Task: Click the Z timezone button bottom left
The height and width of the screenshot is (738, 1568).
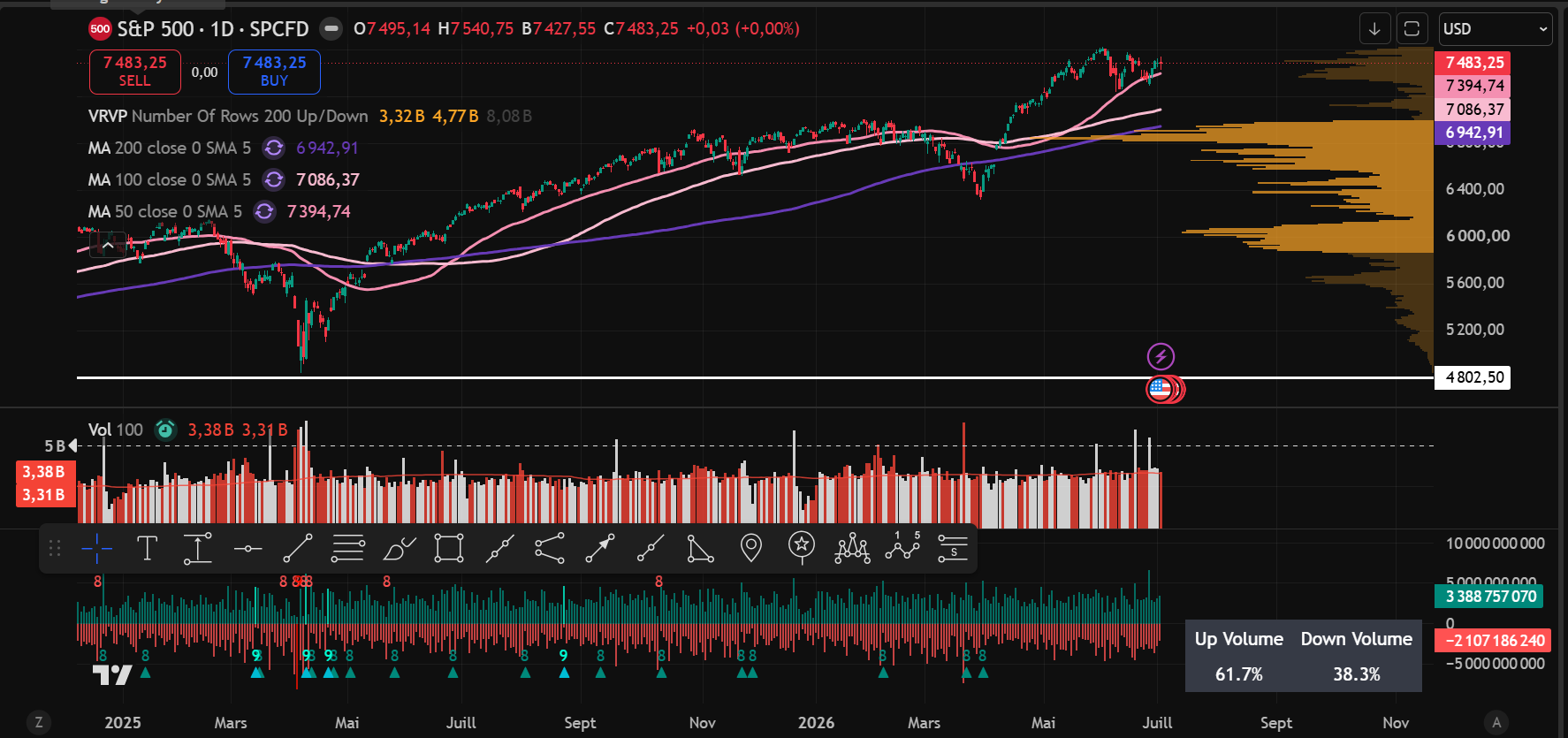Action: [38, 722]
